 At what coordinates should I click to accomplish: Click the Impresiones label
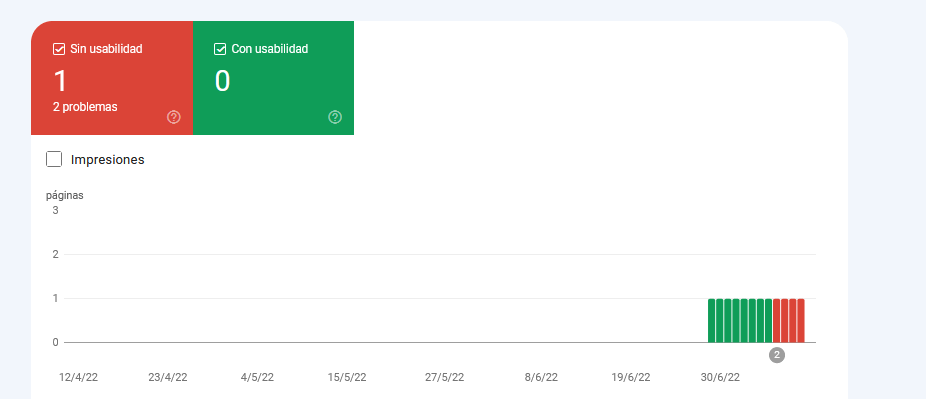click(107, 159)
